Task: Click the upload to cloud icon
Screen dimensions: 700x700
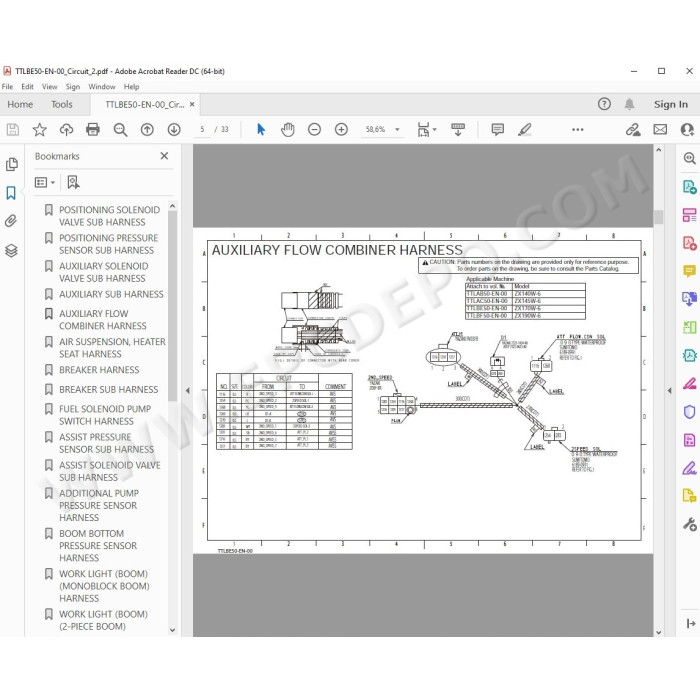Action: (x=67, y=129)
